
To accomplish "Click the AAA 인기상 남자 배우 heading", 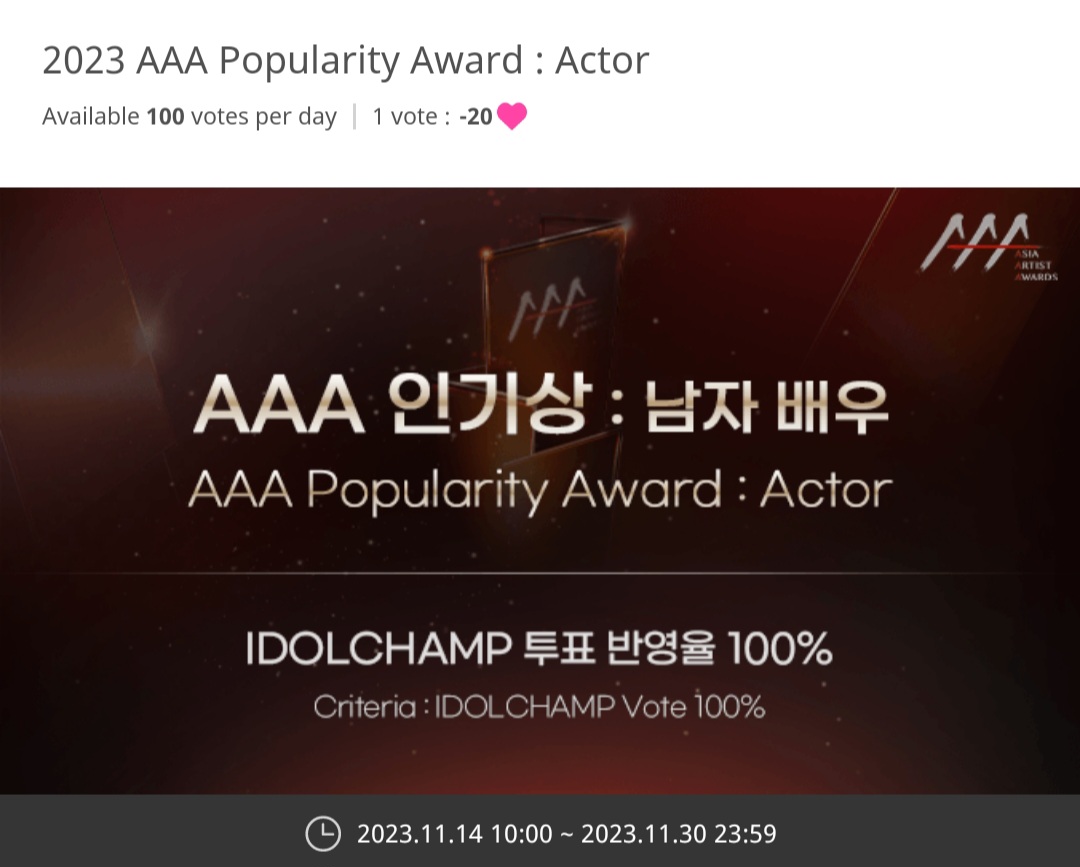I will (x=541, y=404).
